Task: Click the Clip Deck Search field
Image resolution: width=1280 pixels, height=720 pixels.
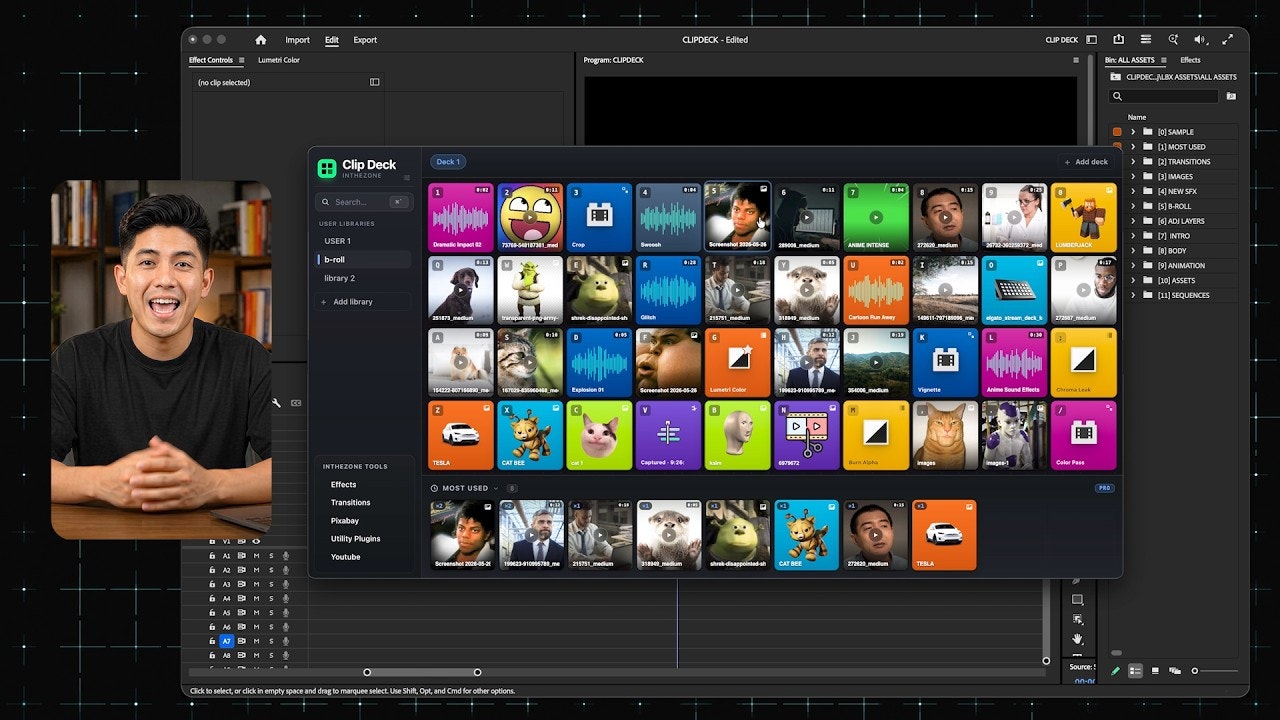Action: point(364,202)
